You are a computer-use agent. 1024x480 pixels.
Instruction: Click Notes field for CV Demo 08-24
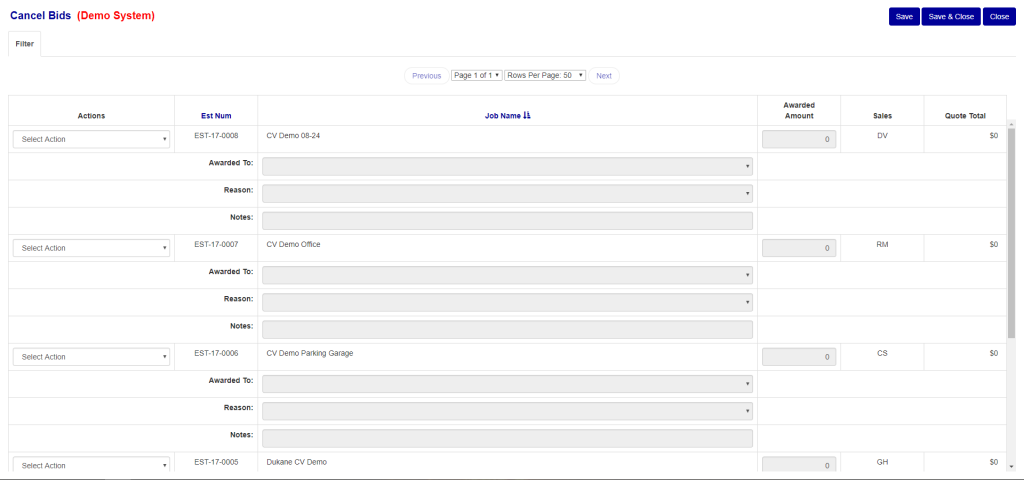point(507,221)
